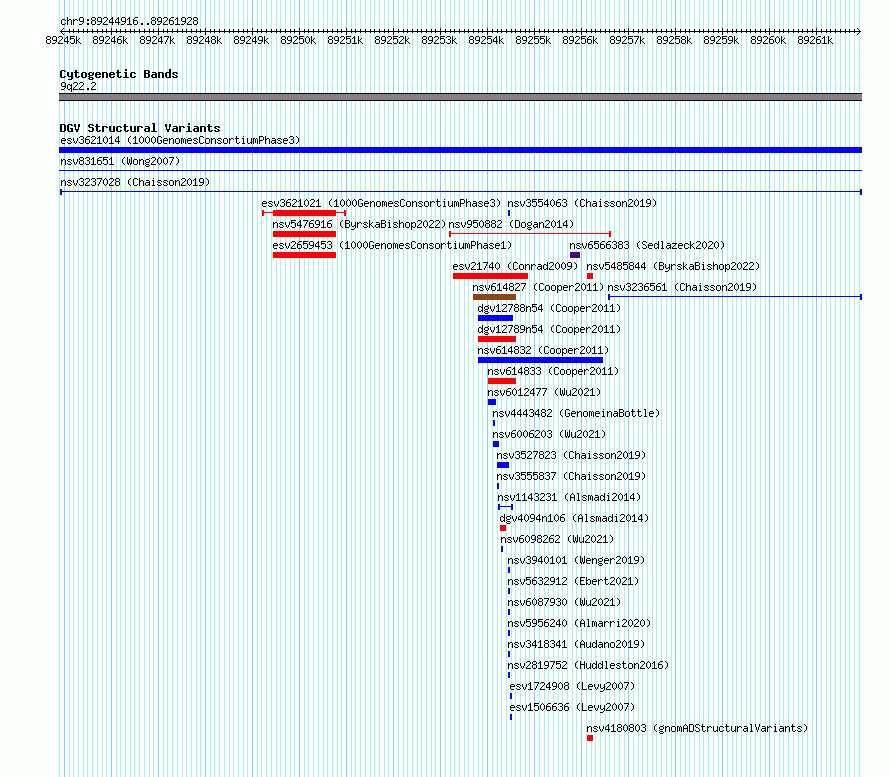The width and height of the screenshot is (890, 777).
Task: Click red bar under dgv12789n54
Action: pyautogui.click(x=497, y=339)
